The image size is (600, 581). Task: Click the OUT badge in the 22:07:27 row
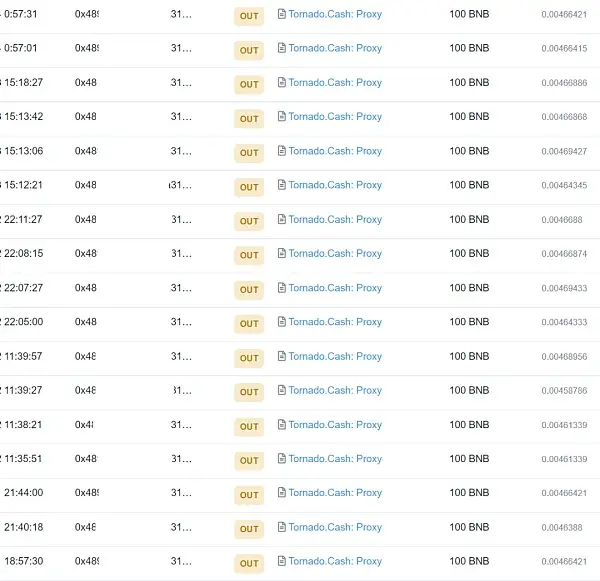[249, 290]
